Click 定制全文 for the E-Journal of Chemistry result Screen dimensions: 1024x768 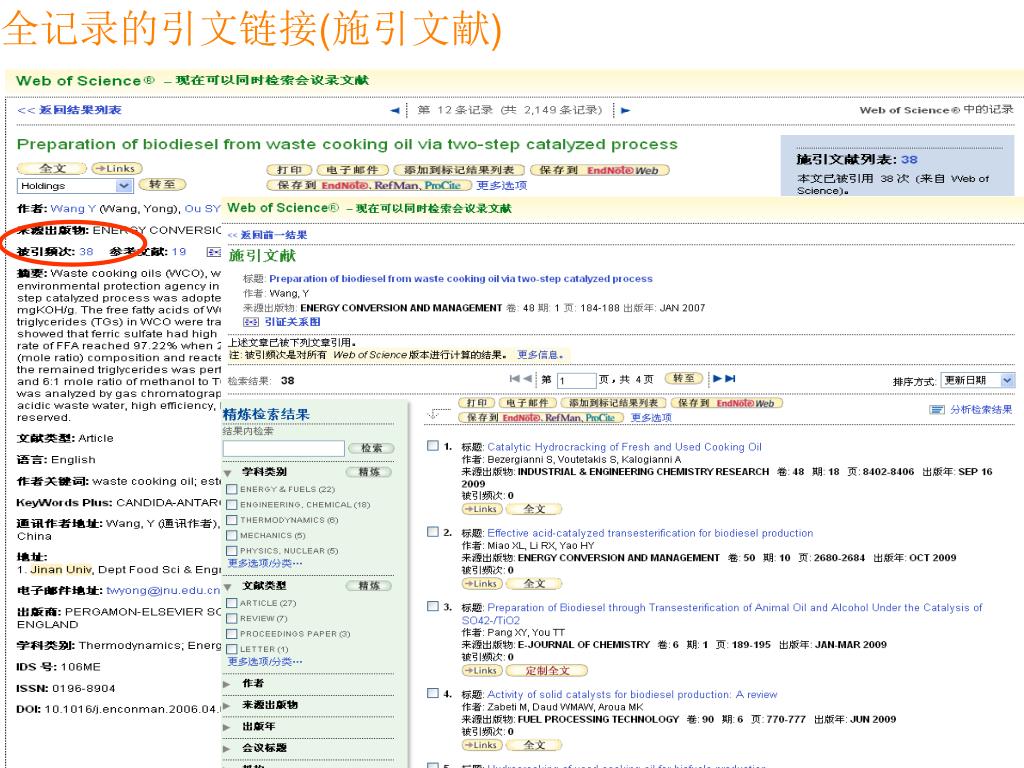click(547, 671)
